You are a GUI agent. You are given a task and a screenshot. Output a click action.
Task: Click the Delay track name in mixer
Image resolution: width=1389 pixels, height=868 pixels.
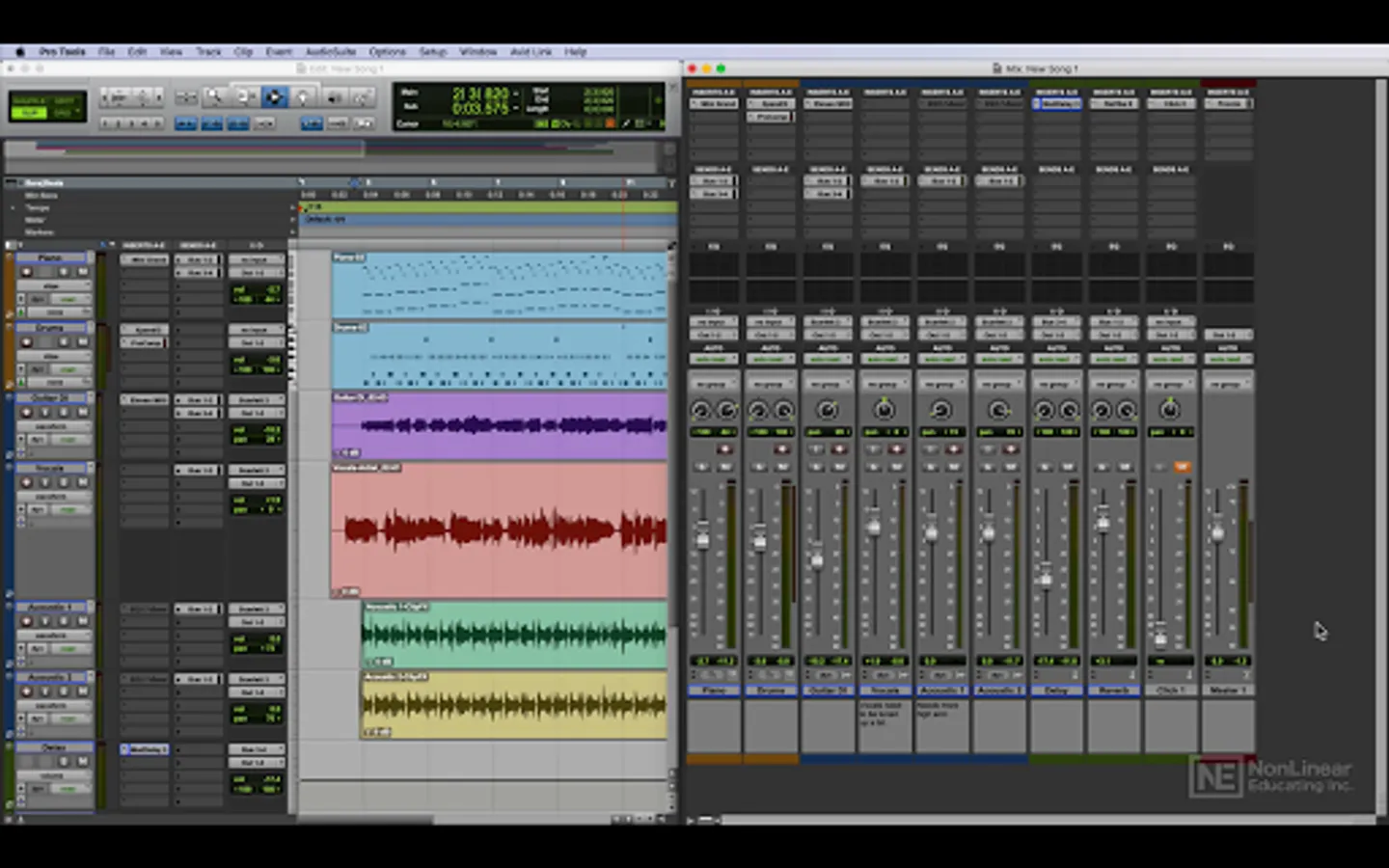pos(1056,691)
